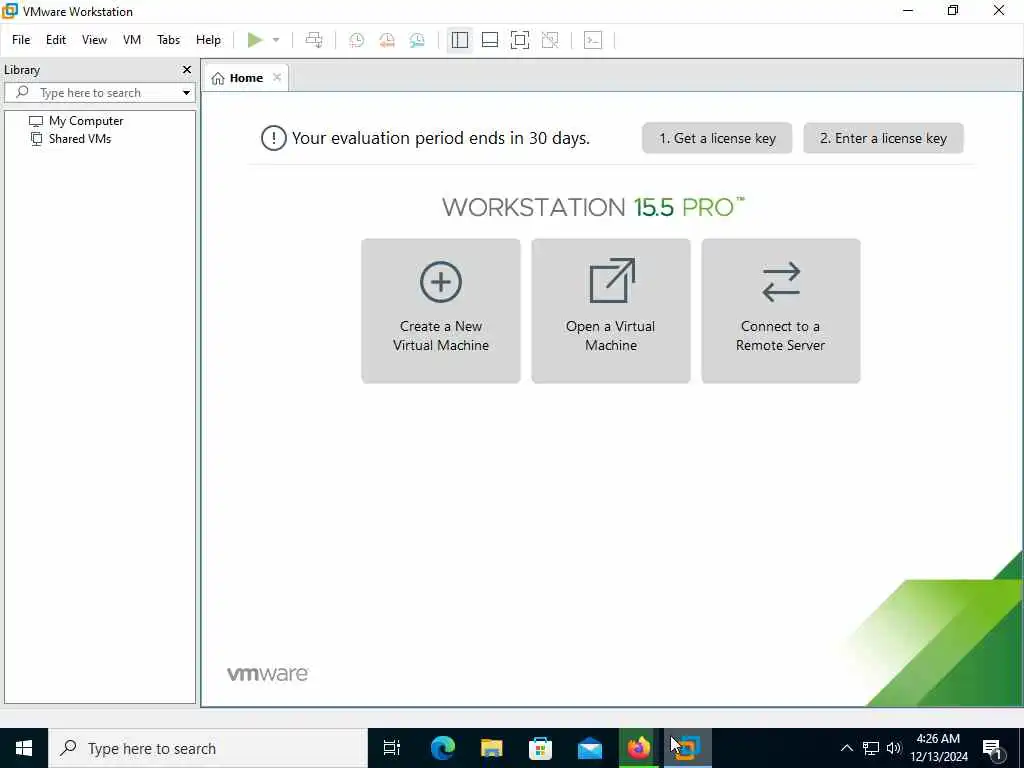Open the Snapshot Manager icon
The height and width of the screenshot is (768, 1024).
(417, 40)
